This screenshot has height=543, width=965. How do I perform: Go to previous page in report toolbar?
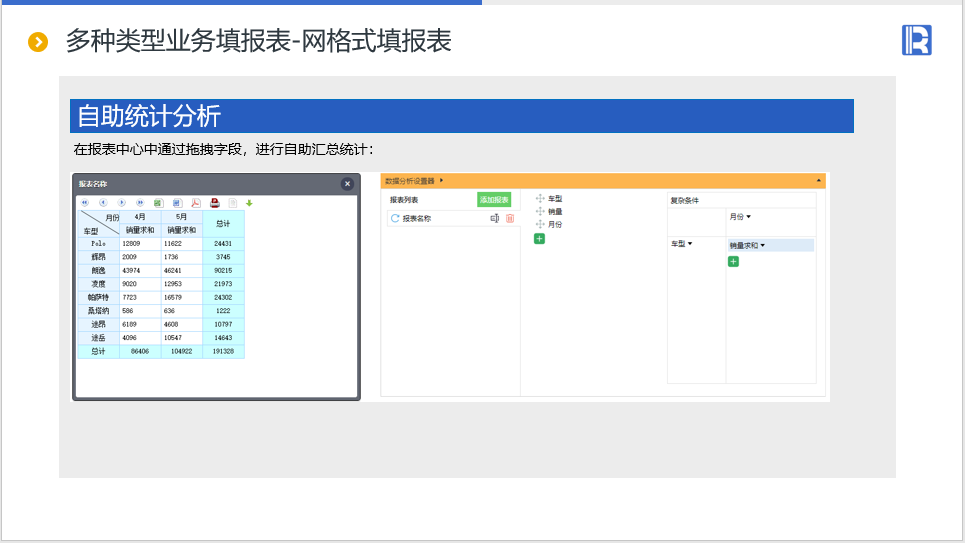coord(103,203)
